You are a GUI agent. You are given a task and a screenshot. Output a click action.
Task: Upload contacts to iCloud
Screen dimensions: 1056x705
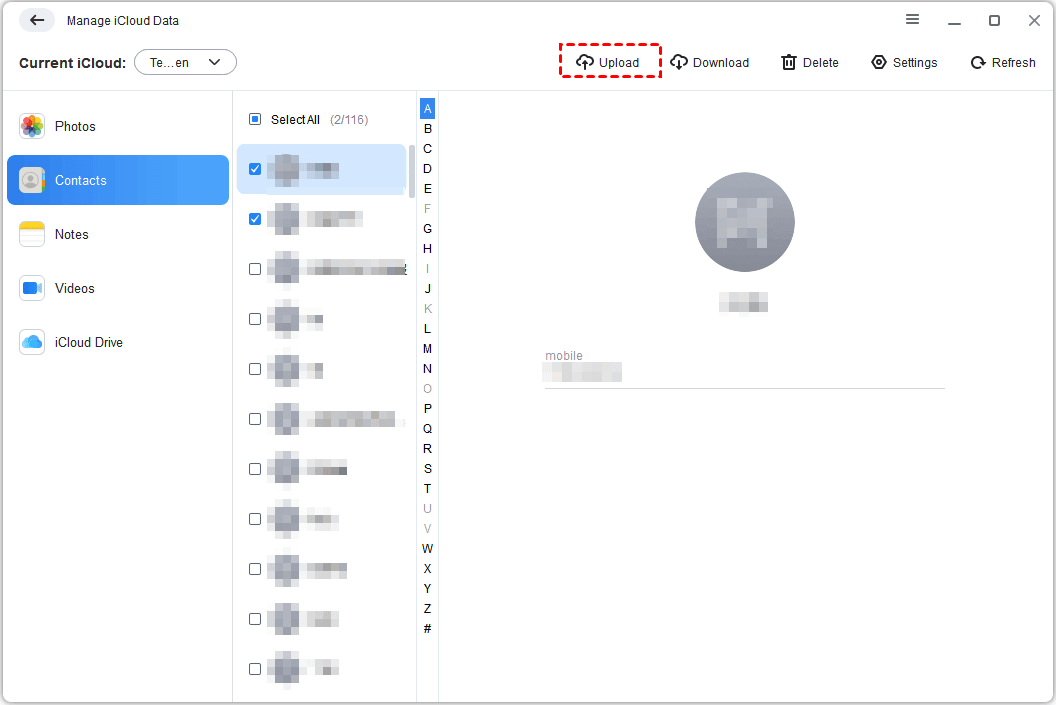[608, 63]
